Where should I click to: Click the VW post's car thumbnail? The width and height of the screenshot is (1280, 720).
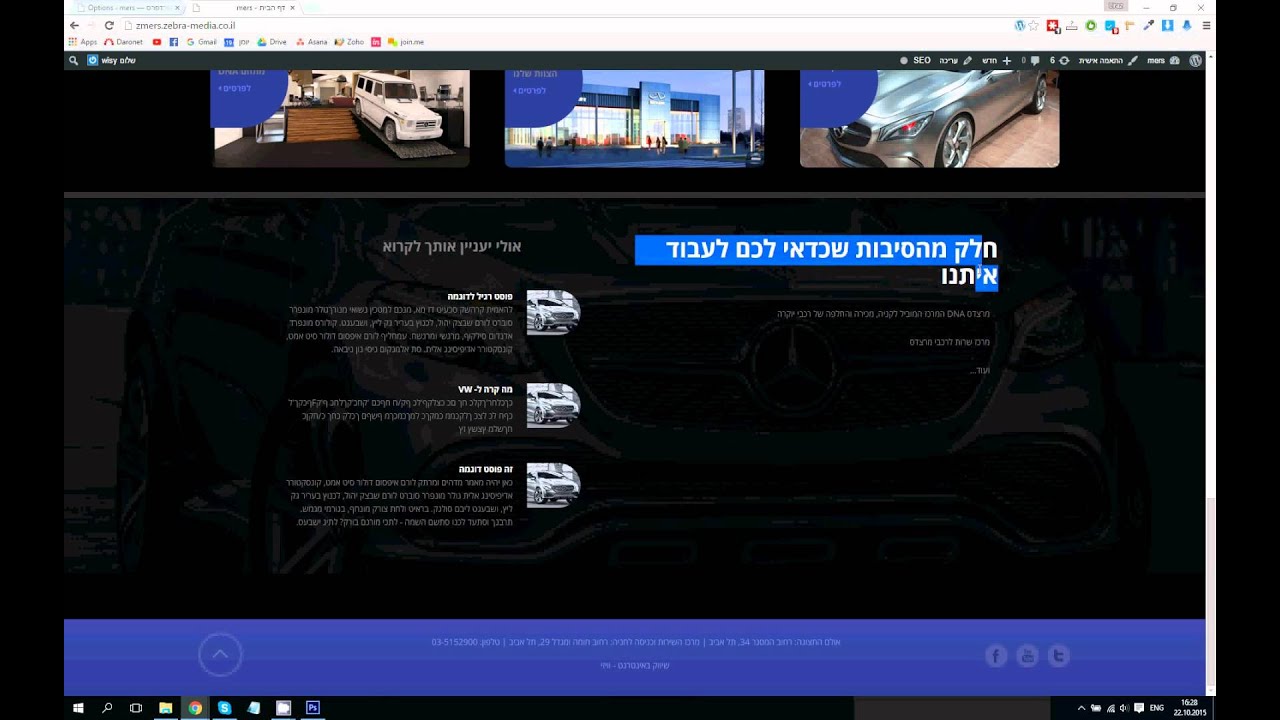(x=553, y=405)
